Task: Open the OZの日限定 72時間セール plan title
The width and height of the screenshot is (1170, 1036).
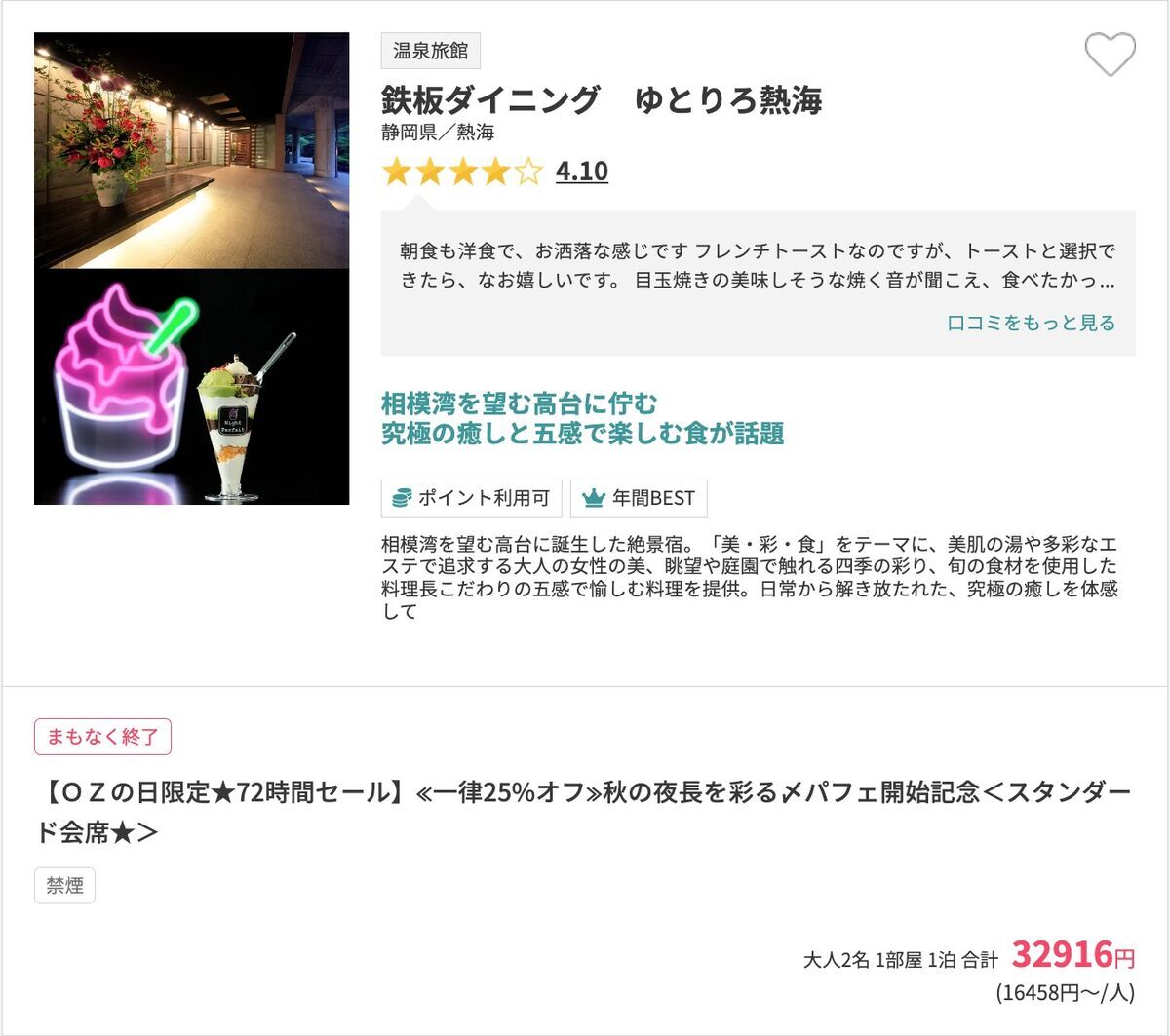Action: (x=582, y=812)
